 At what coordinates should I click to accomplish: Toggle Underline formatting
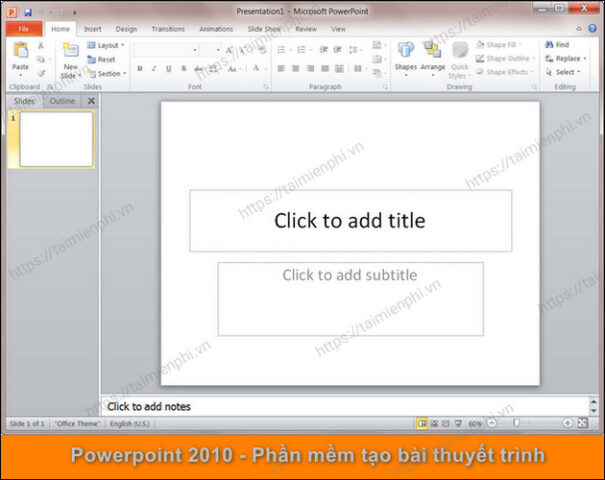(x=169, y=69)
